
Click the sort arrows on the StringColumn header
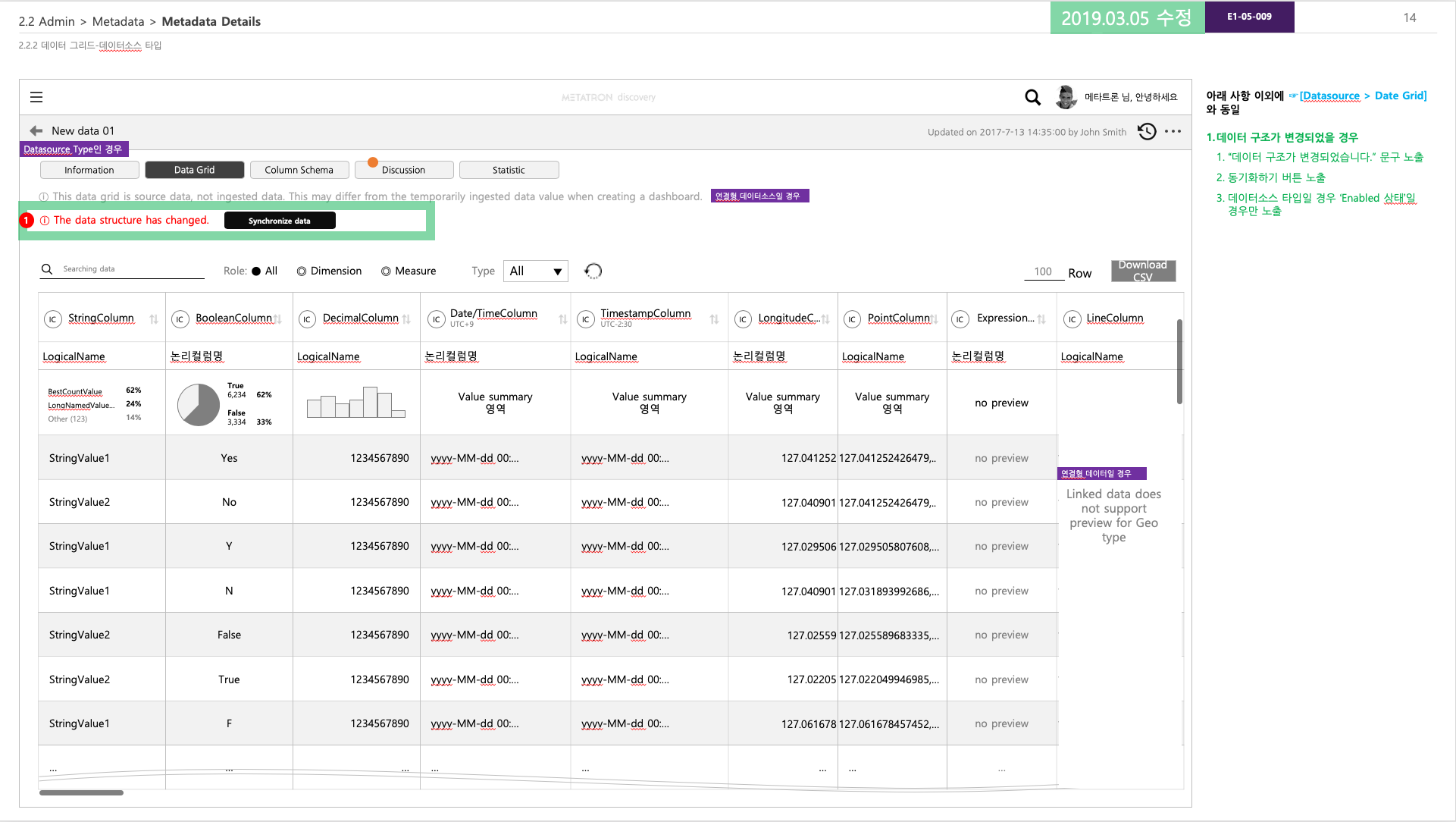[154, 319]
